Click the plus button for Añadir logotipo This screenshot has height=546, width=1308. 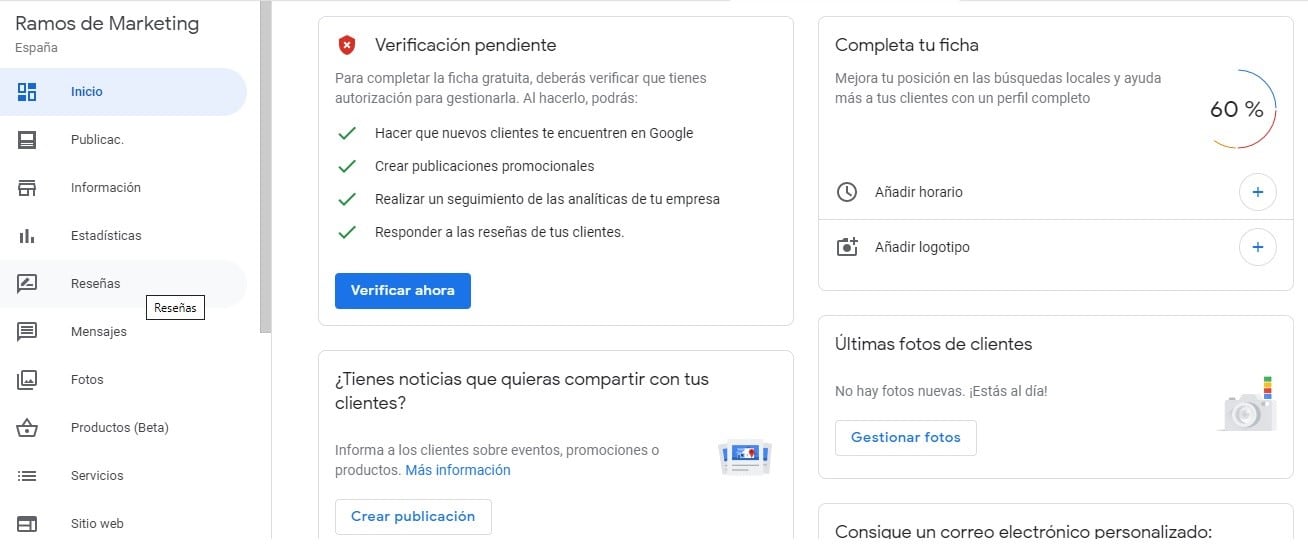tap(1258, 247)
